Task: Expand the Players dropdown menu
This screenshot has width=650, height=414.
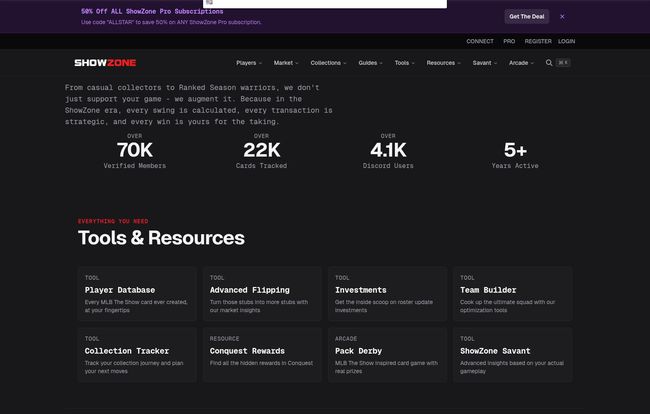Action: click(x=249, y=63)
